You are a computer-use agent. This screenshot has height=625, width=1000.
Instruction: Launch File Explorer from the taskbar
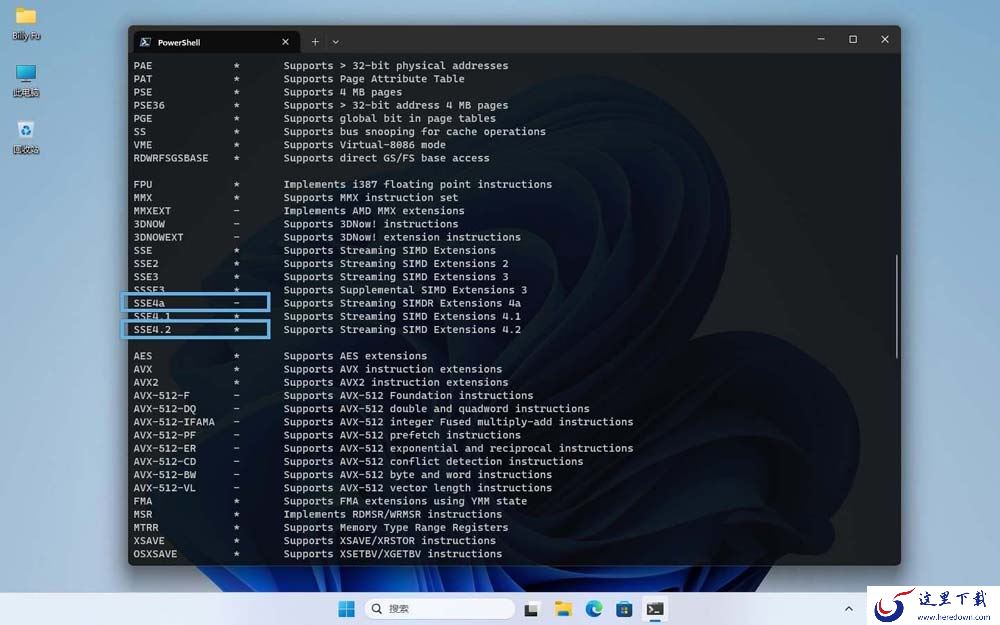(562, 609)
